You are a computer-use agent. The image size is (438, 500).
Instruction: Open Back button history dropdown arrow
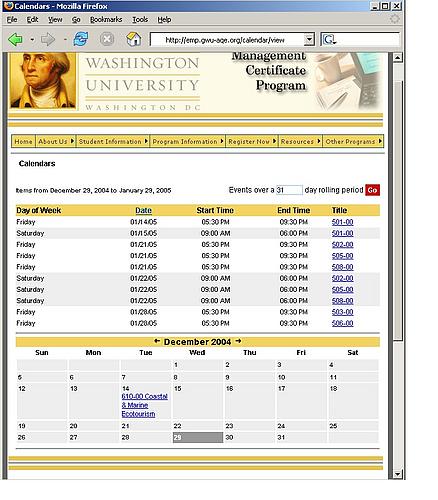coord(32,40)
